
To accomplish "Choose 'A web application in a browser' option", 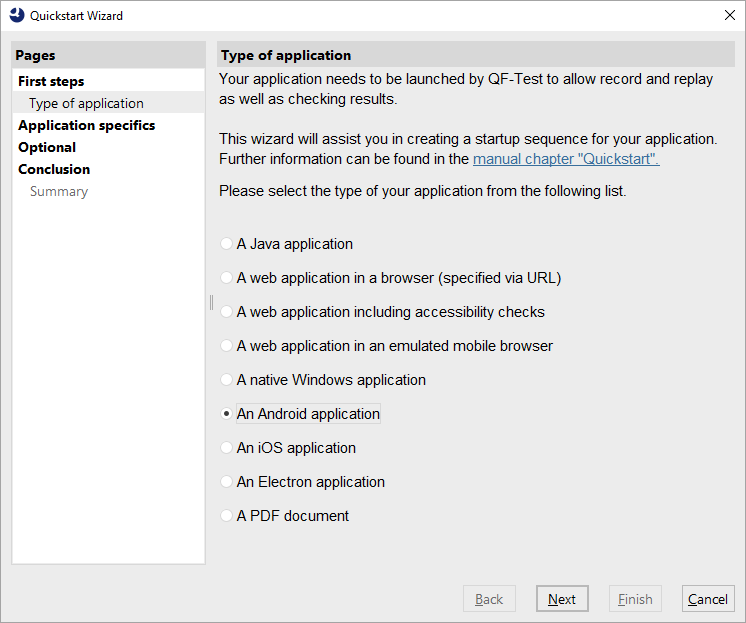I will [227, 278].
